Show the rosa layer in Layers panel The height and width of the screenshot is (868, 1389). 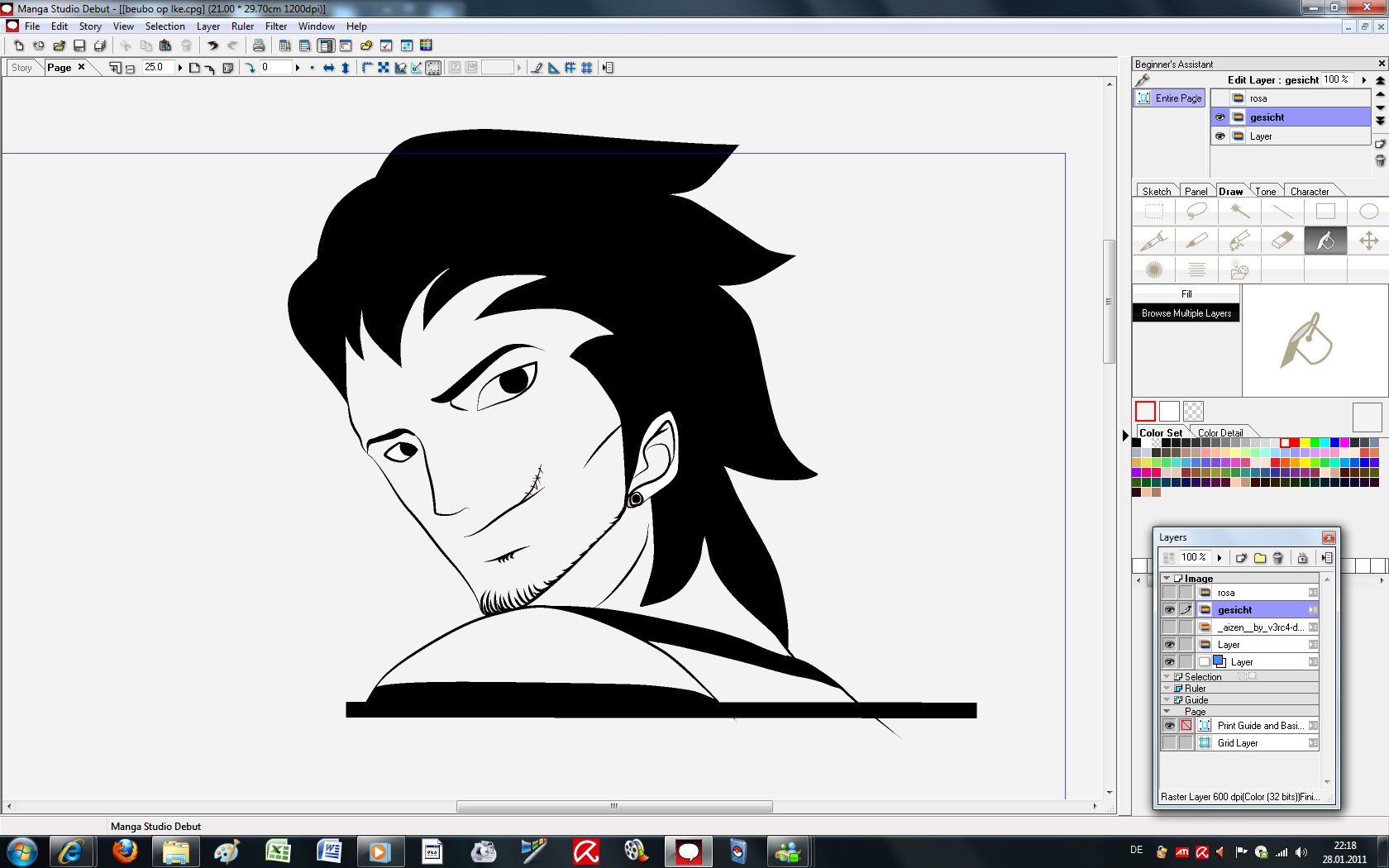tap(1169, 593)
